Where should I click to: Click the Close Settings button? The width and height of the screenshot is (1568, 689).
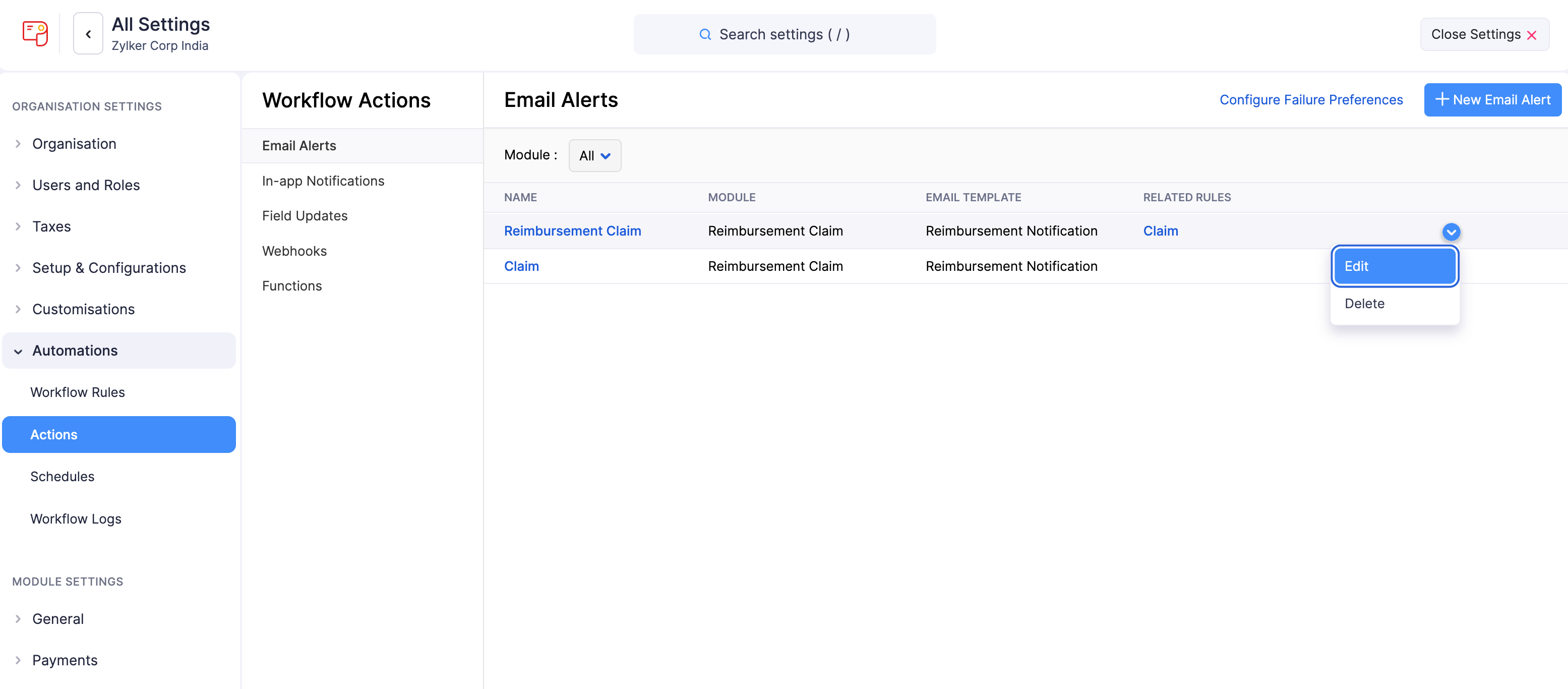[1484, 35]
